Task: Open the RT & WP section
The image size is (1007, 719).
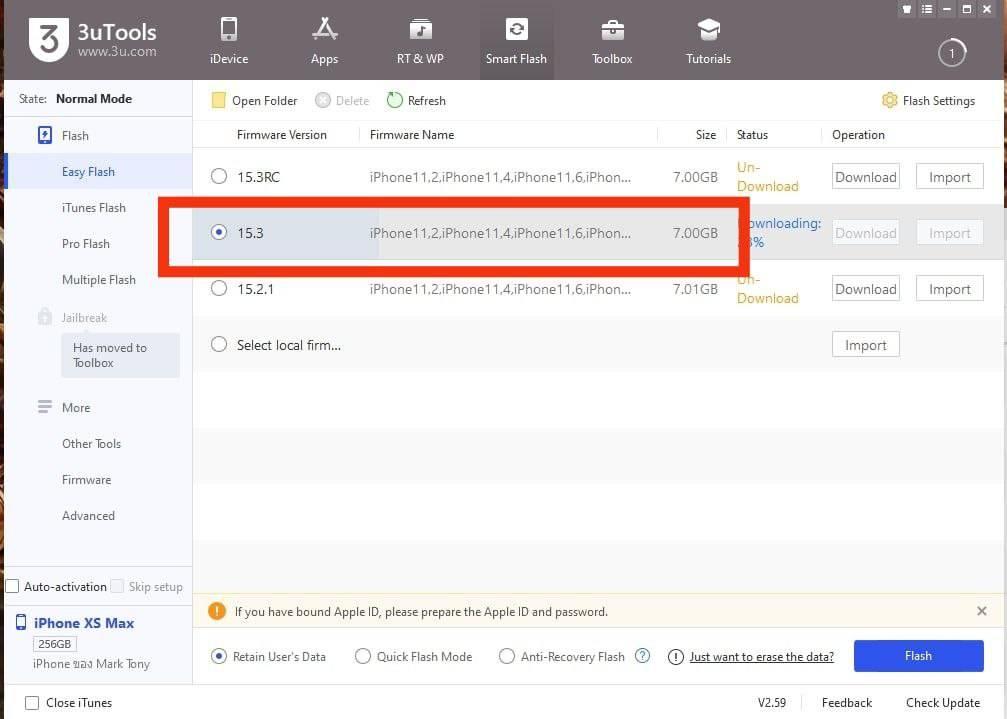Action: click(420, 40)
